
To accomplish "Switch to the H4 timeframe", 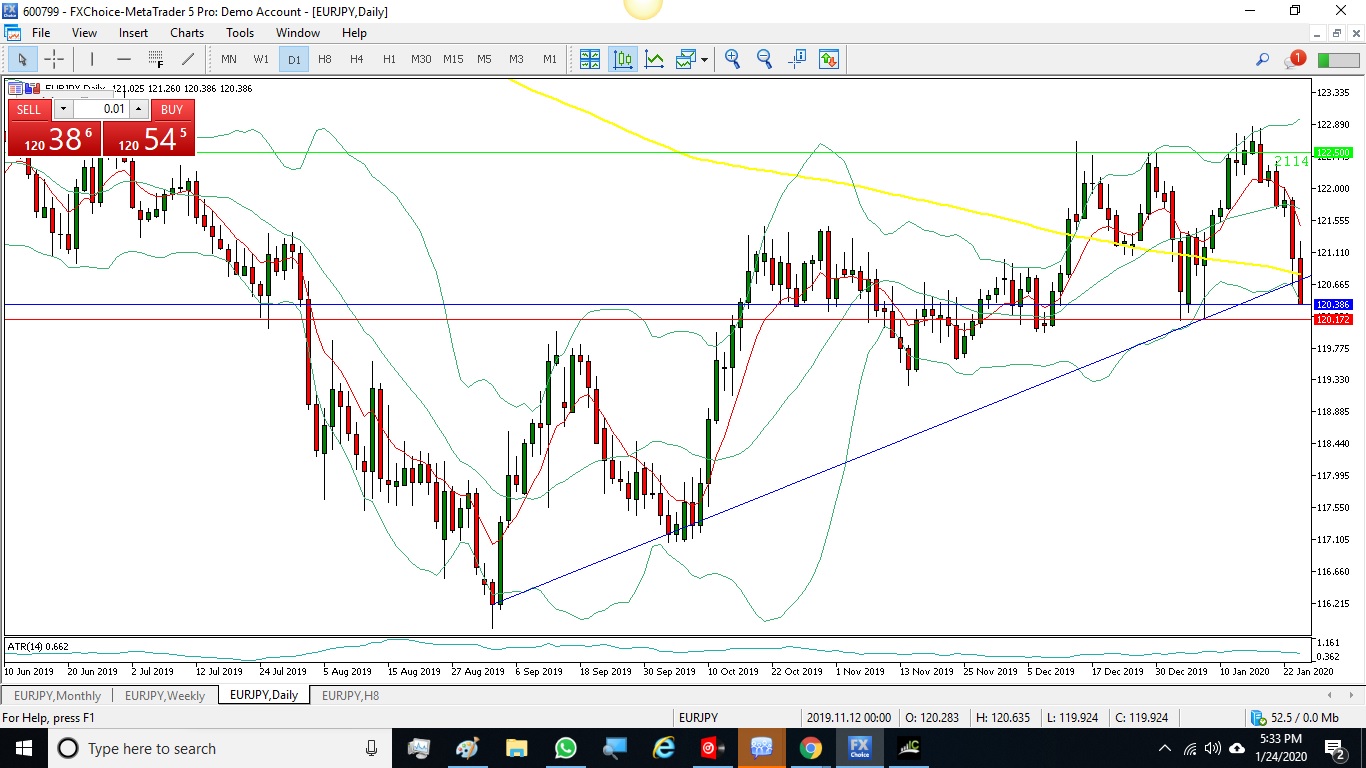I will pos(357,59).
